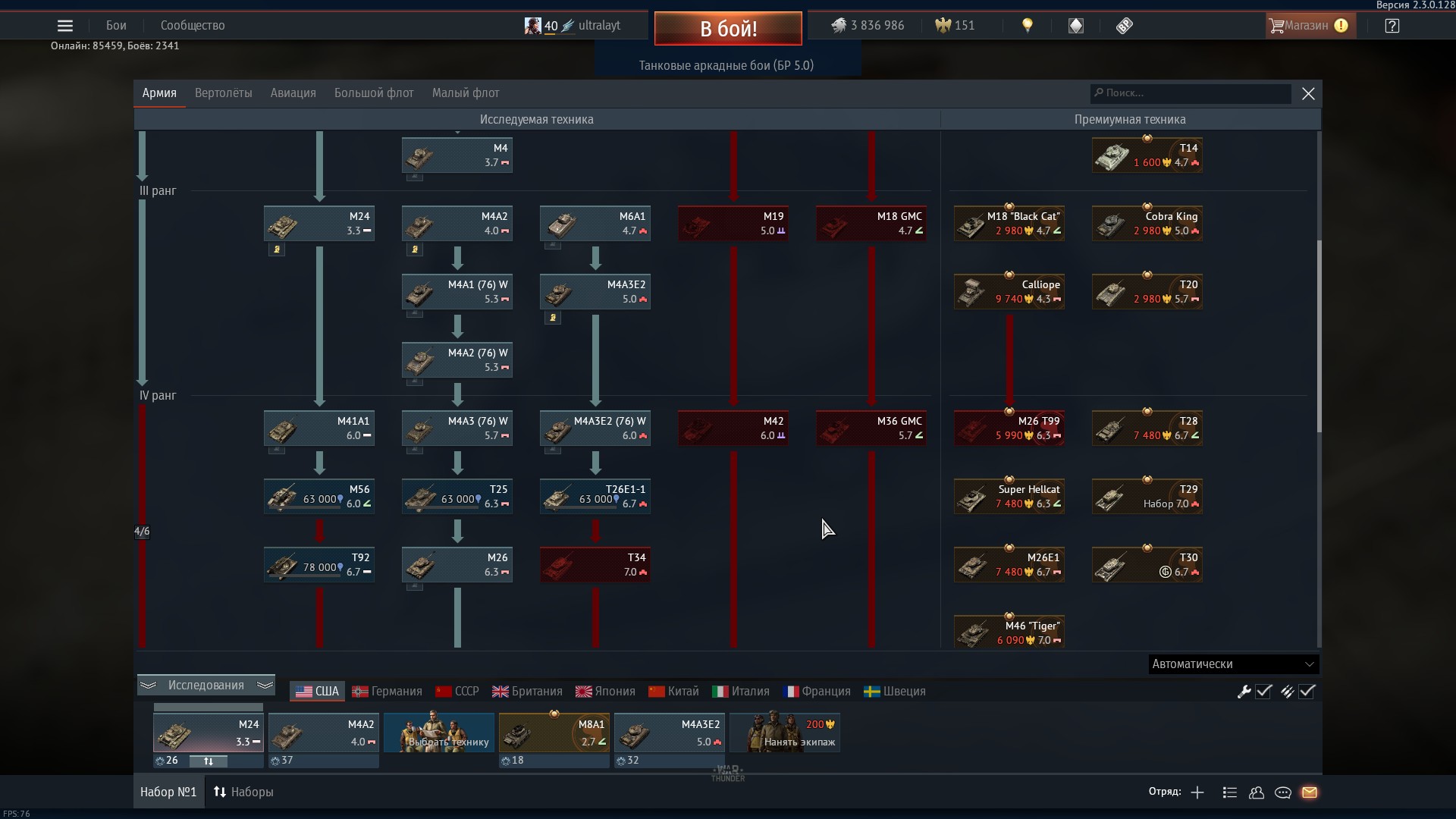This screenshot has height=819, width=1456.
Task: Click the lightbulb hints icon
Action: (1028, 26)
